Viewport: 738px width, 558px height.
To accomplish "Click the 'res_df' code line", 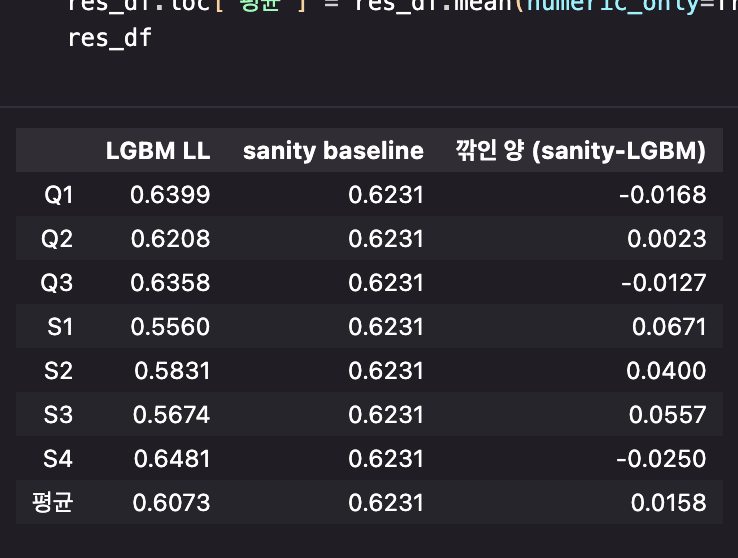I will (110, 38).
